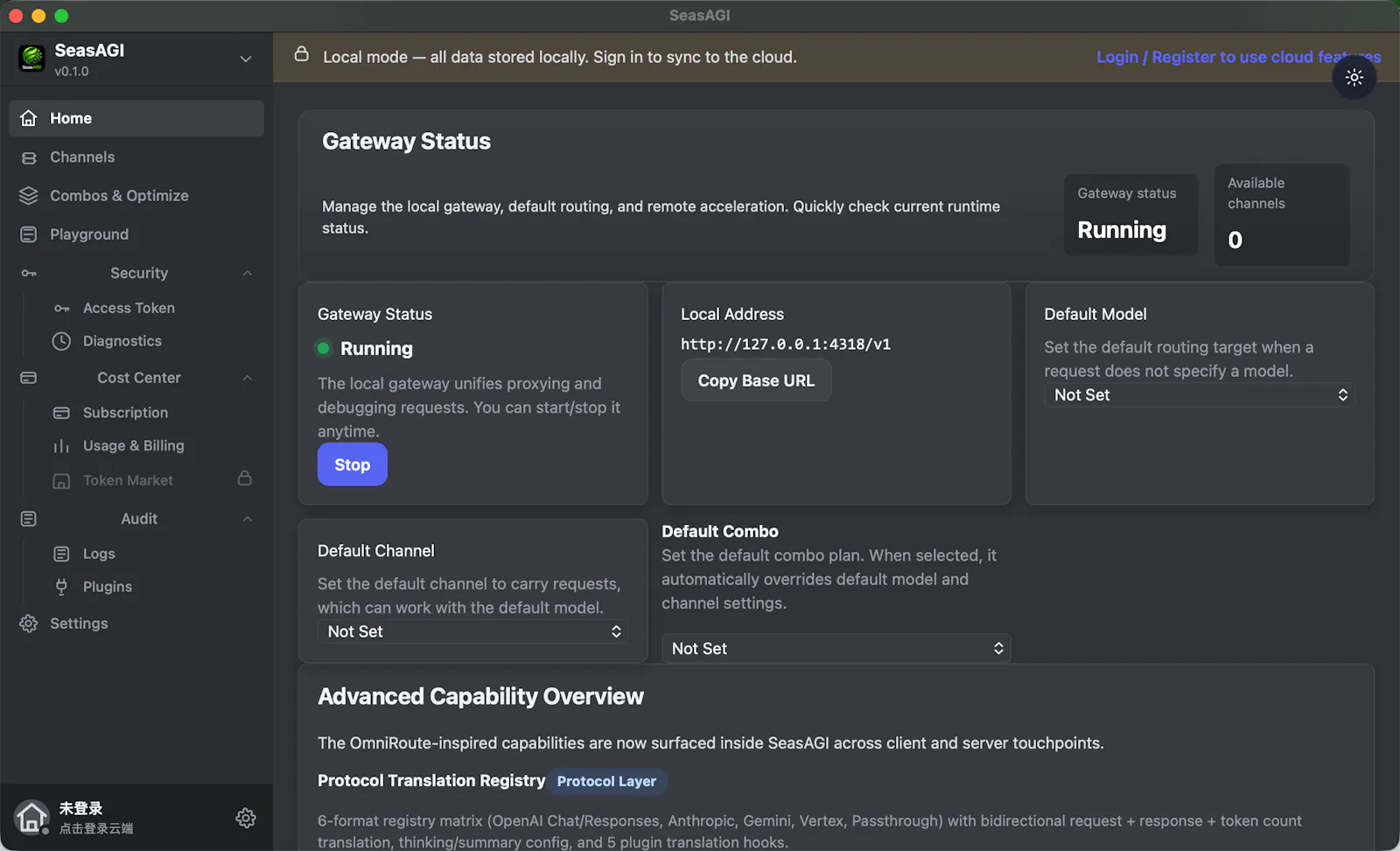This screenshot has height=851, width=1400.
Task: Click the Channels sidebar icon
Action: pyautogui.click(x=29, y=157)
